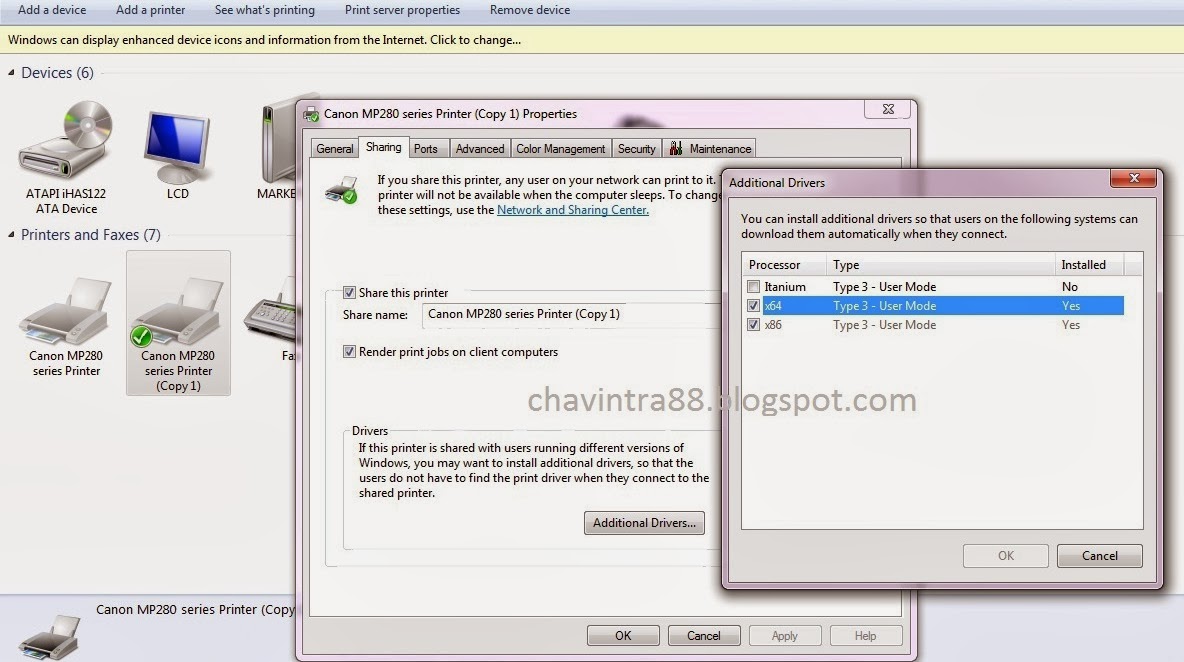This screenshot has height=662, width=1184.
Task: Click Add a device in the toolbar
Action: coord(52,10)
